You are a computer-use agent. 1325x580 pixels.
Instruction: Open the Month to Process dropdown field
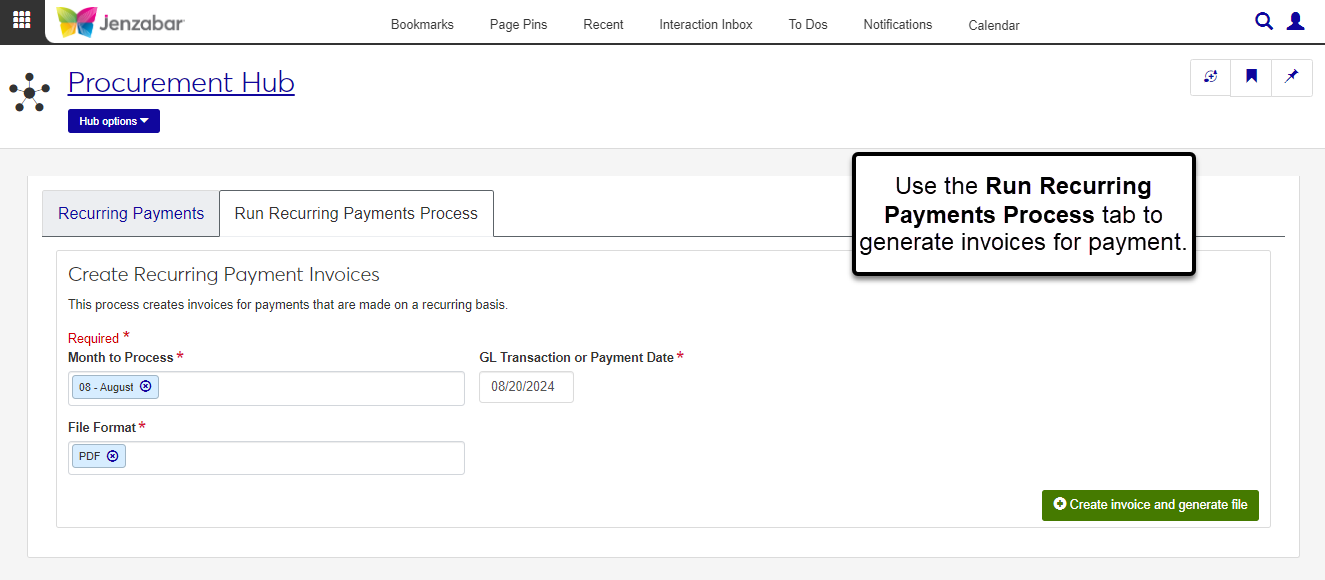pyautogui.click(x=310, y=388)
